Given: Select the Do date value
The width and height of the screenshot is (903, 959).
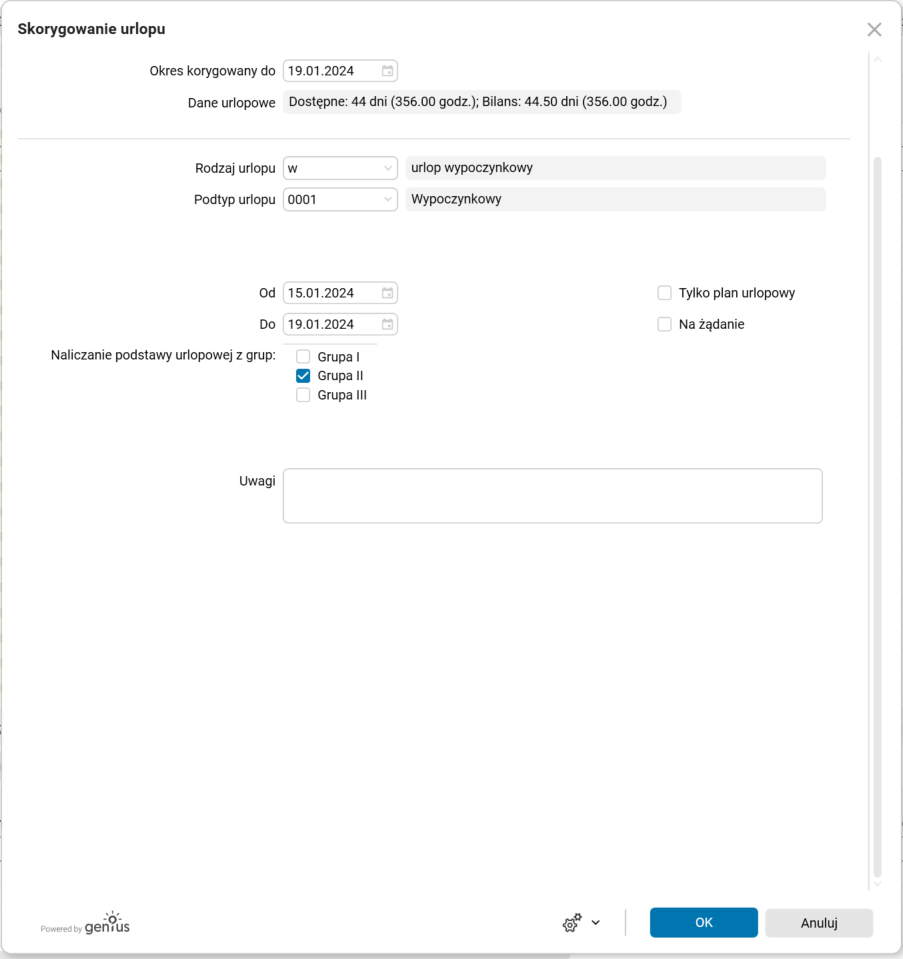Looking at the screenshot, I should coord(320,323).
